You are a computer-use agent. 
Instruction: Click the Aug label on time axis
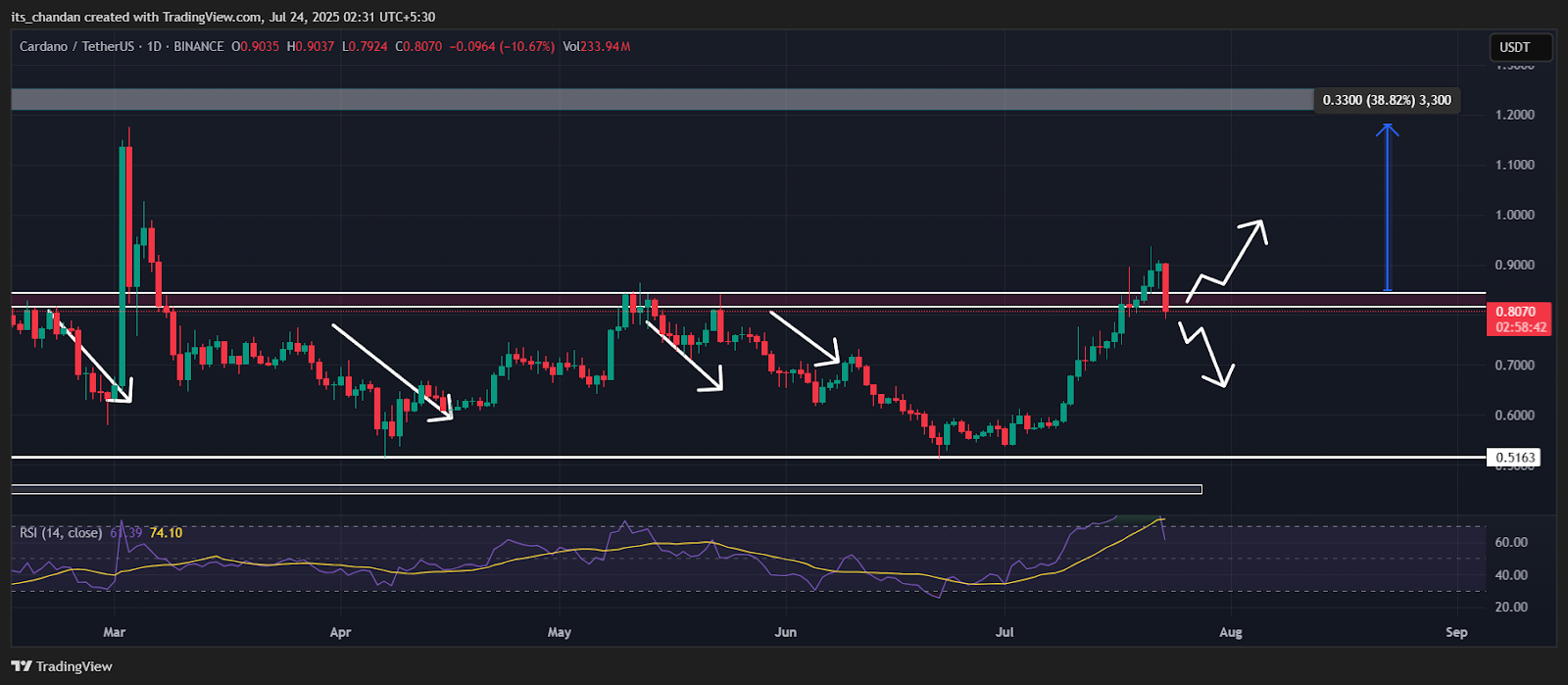pos(1231,632)
